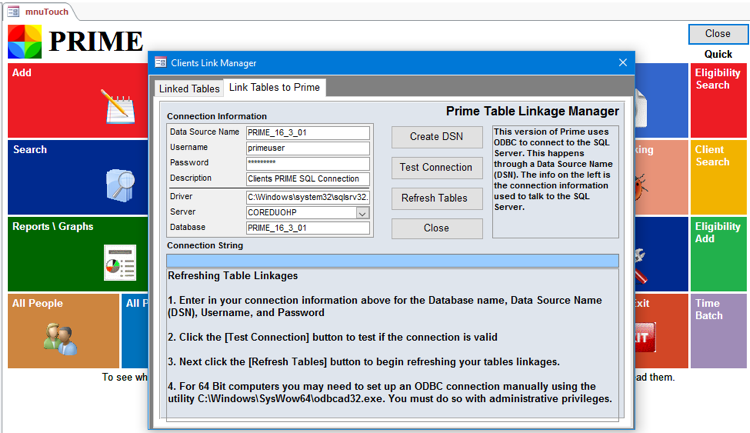Click the Test Connection button
750x433 pixels.
pos(435,167)
